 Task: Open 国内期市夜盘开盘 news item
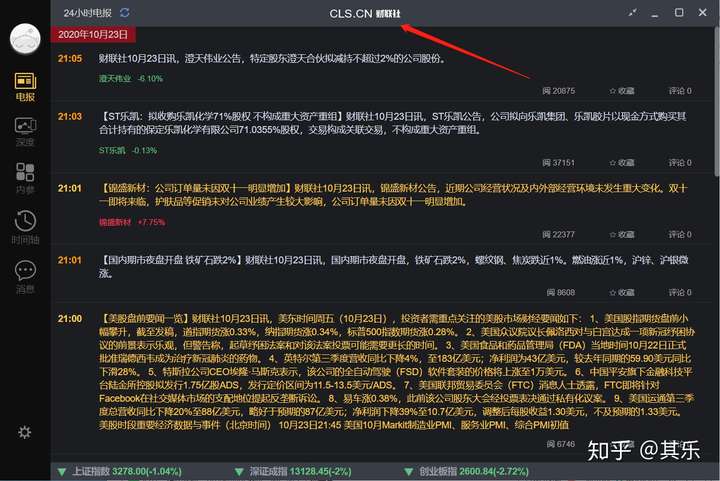[x=394, y=267]
